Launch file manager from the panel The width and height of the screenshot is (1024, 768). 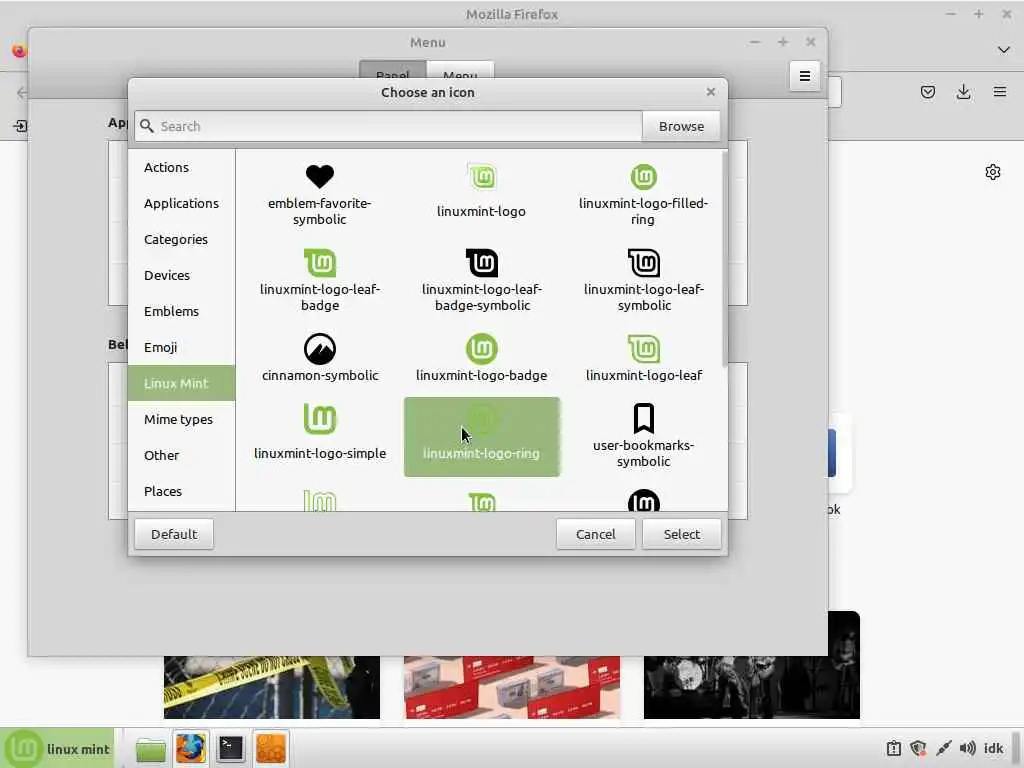click(151, 748)
